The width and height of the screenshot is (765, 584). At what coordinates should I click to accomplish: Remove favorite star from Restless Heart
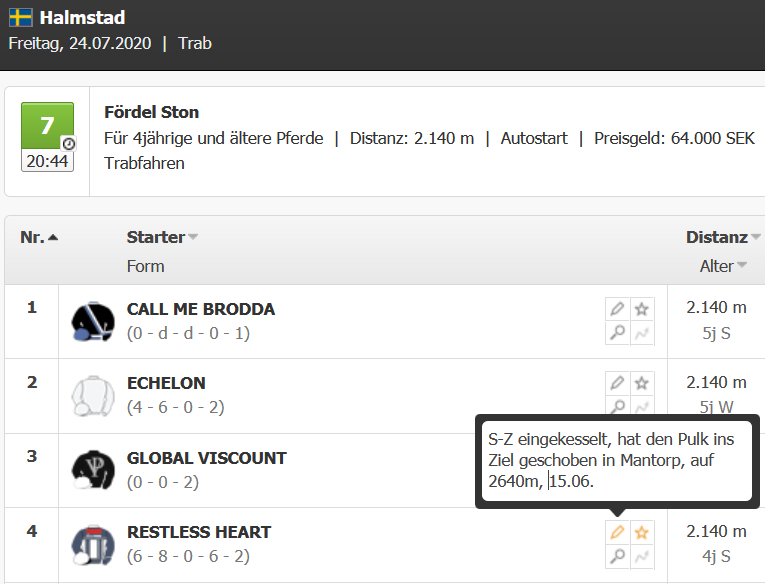[642, 532]
